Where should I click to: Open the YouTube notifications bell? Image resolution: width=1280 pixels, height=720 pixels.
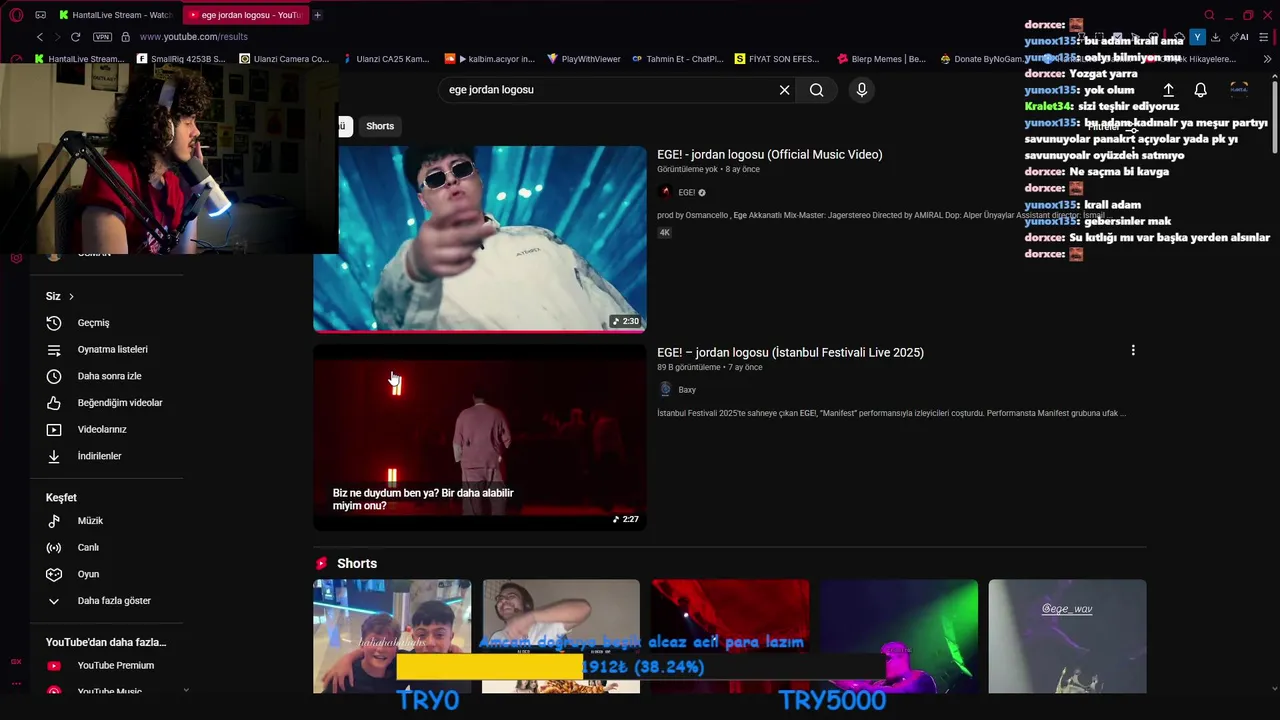tap(1201, 90)
